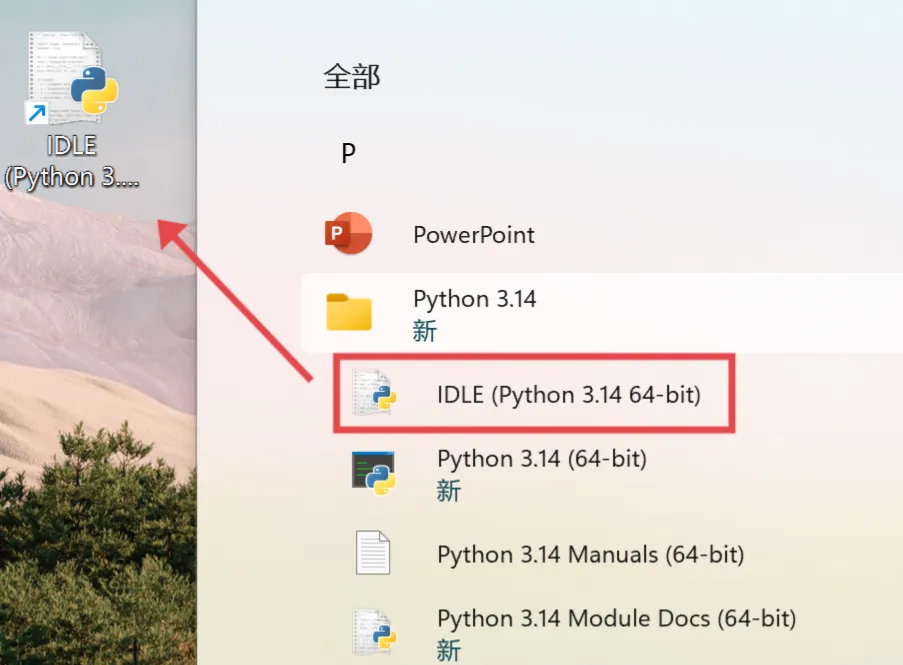903x665 pixels.
Task: Click the Python 3.14 (64-bit) console icon
Action: (374, 473)
